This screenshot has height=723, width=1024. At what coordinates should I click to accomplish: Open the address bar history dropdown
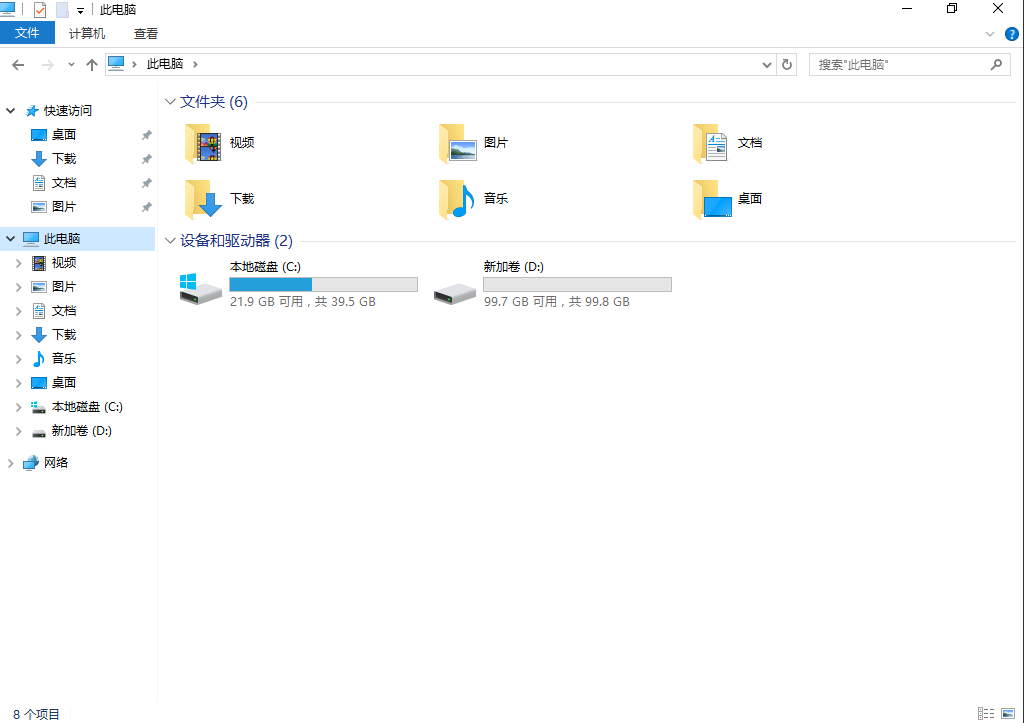[x=767, y=65]
